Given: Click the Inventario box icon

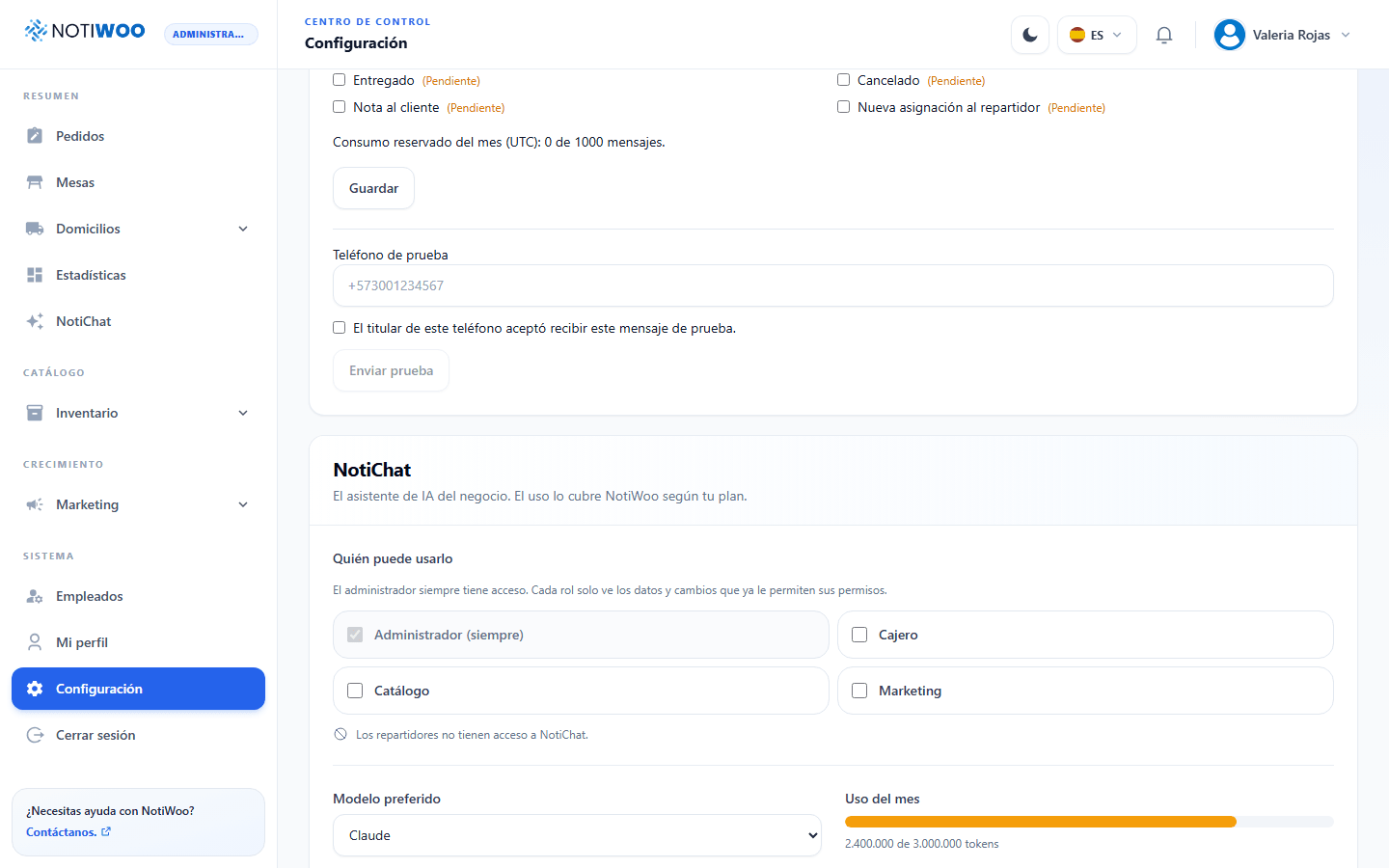Looking at the screenshot, I should [35, 413].
